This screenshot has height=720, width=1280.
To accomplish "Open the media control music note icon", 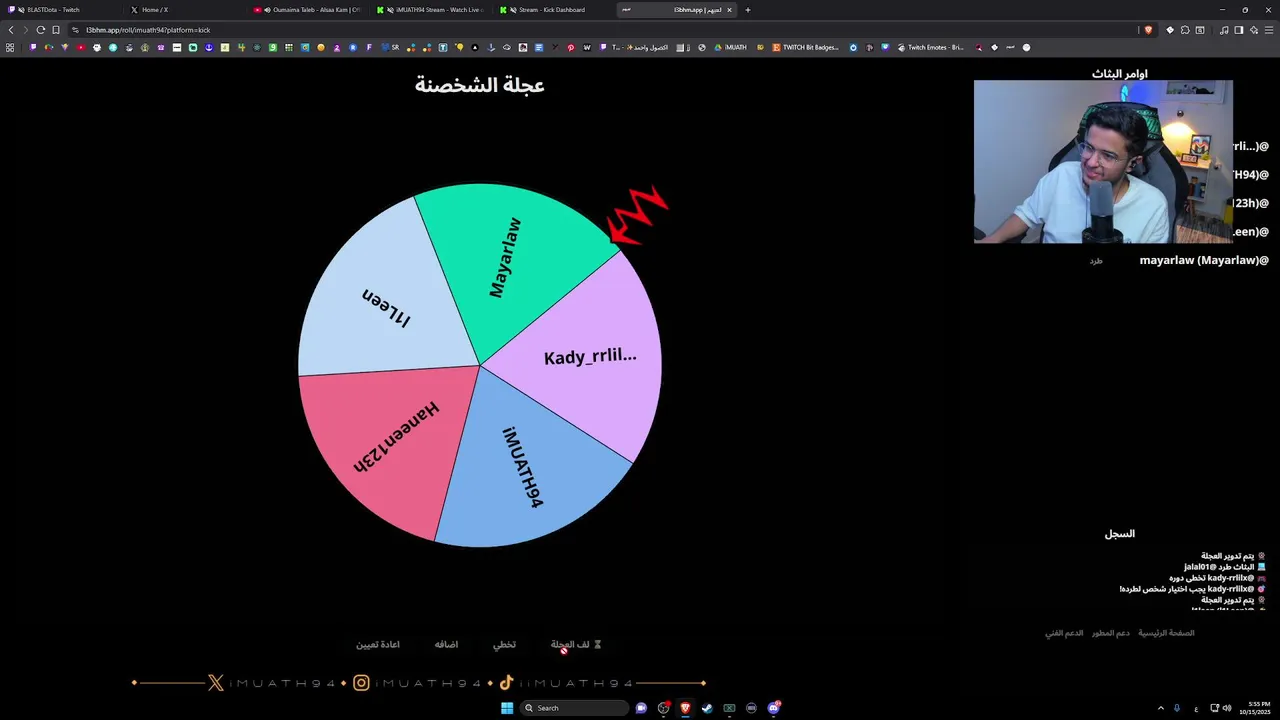I will pos(1224,30).
